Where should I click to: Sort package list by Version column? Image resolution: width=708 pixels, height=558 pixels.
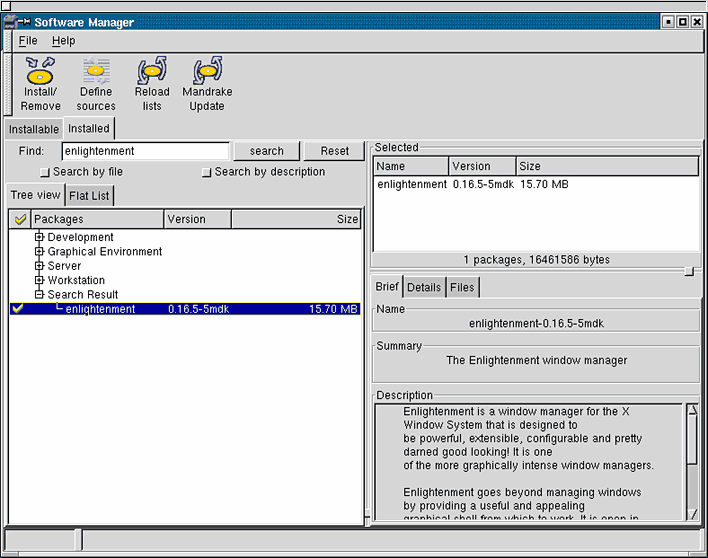point(198,219)
